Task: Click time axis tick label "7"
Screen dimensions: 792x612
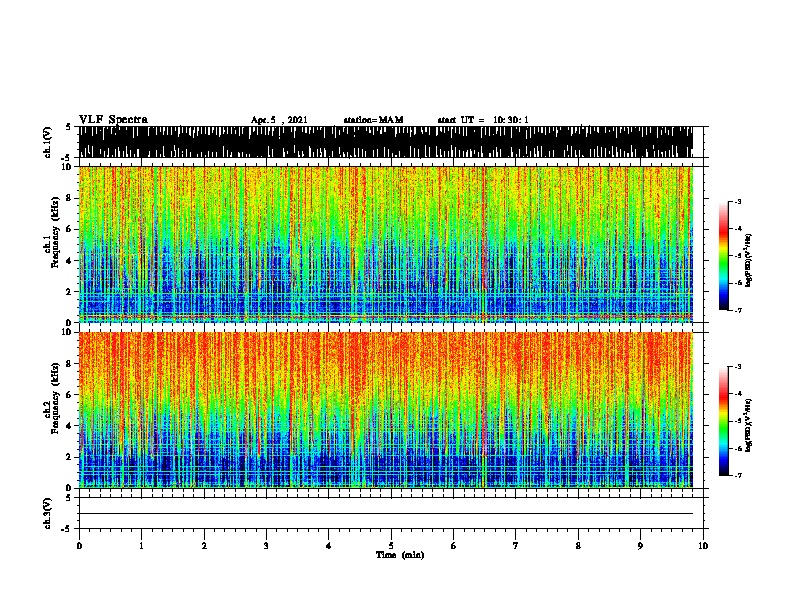Action: coord(516,546)
